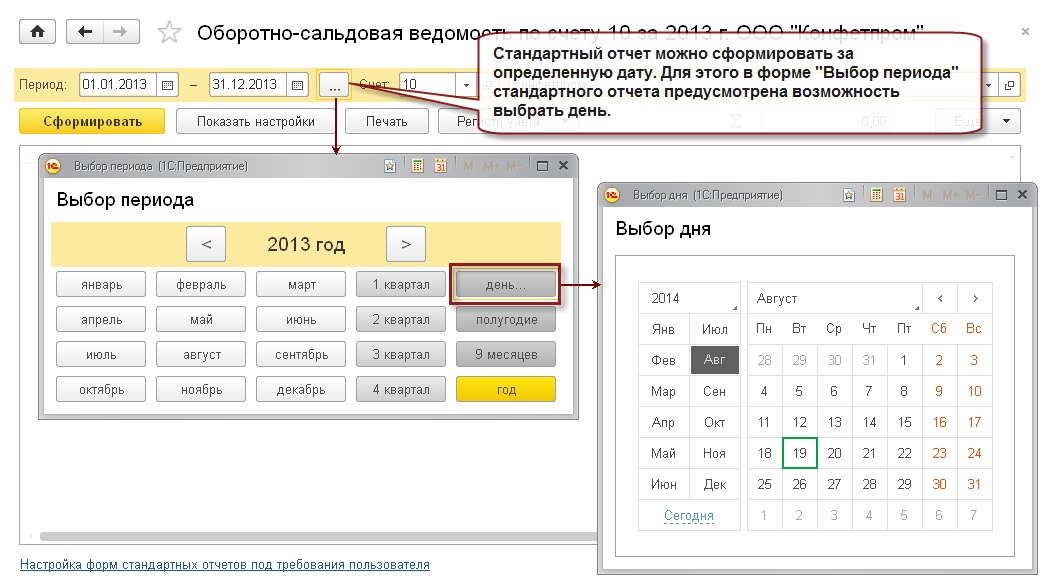Viewport: 1047px width, 588px height.
Task: Advance to next month in day calendar
Action: (x=975, y=298)
